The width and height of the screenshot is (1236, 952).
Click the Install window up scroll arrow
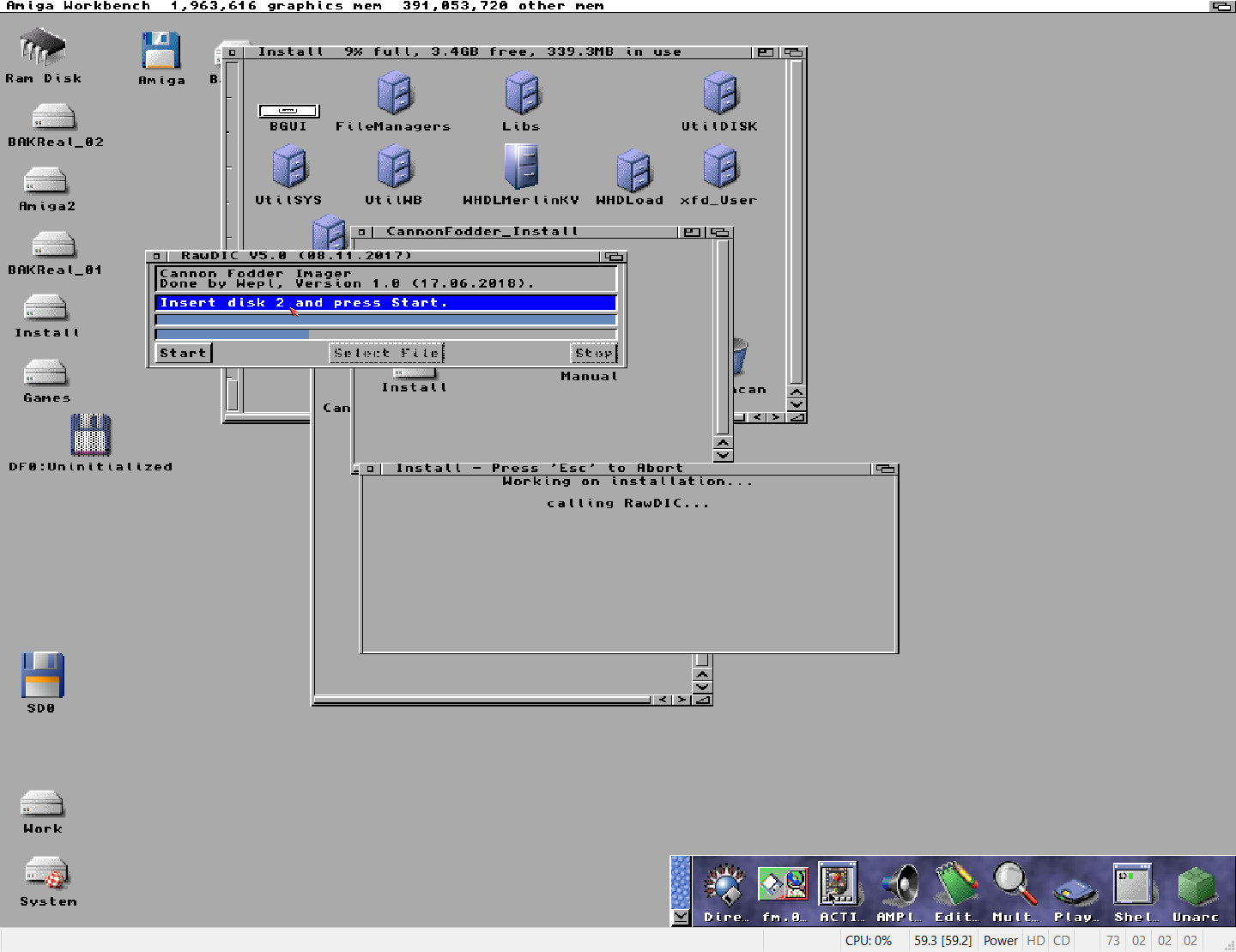tap(797, 392)
